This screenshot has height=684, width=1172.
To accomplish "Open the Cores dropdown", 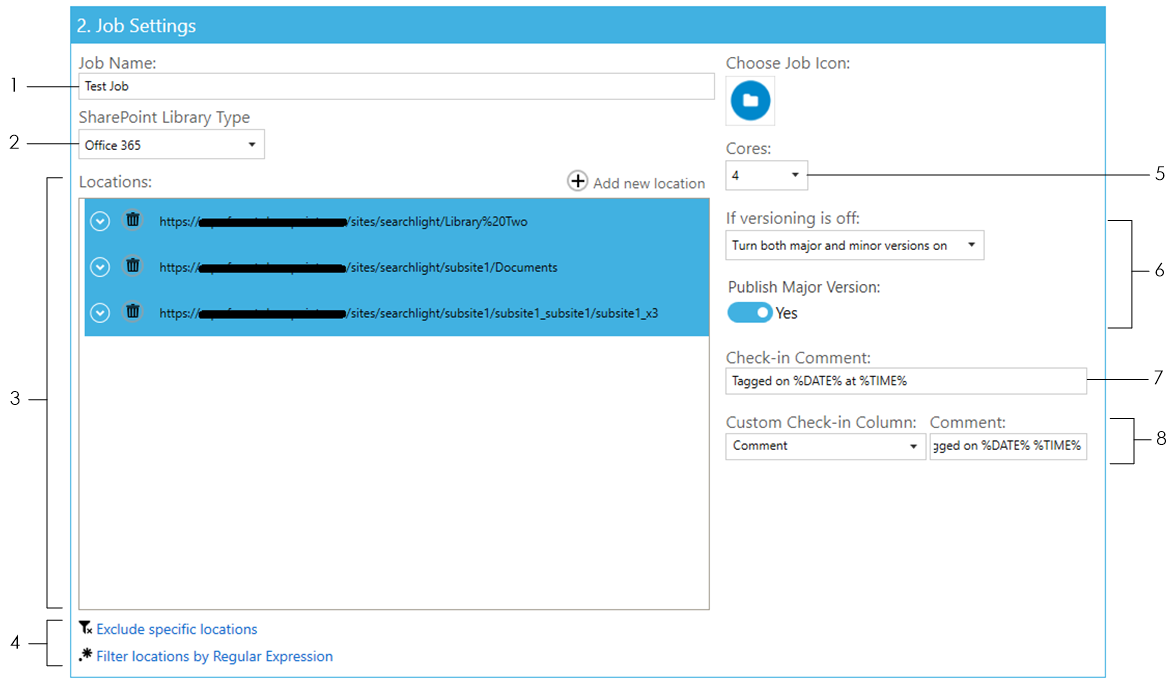I will pyautogui.click(x=766, y=175).
